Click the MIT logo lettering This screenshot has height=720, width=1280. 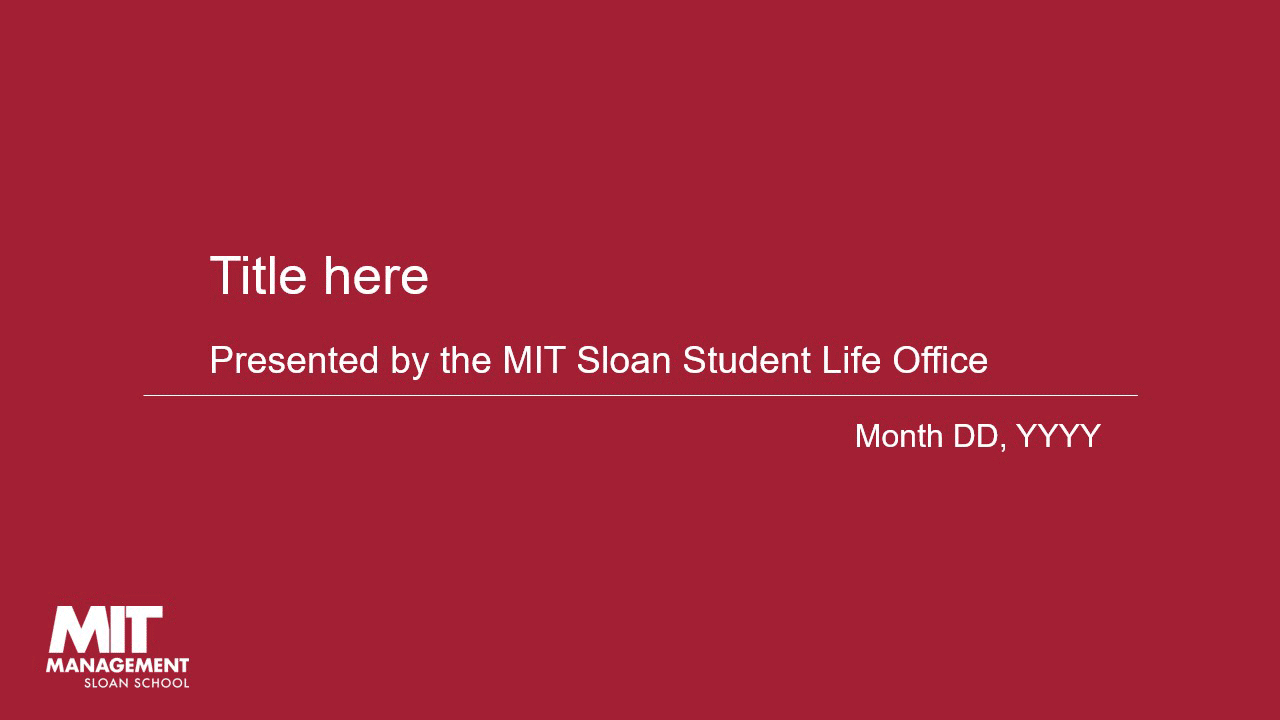105,630
